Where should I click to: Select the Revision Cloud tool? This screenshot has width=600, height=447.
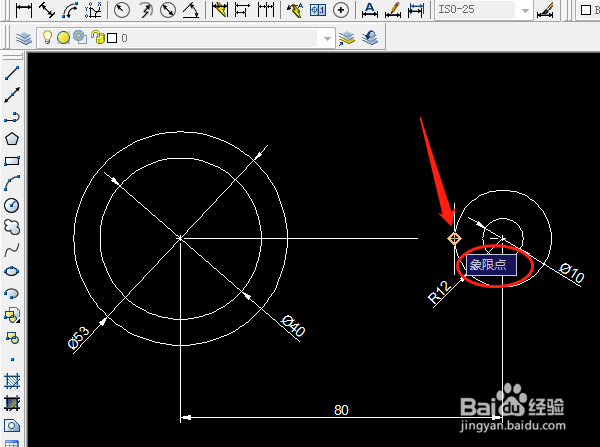pos(12,227)
